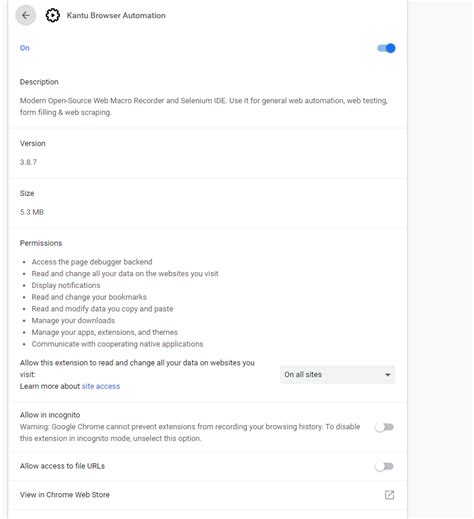The image size is (474, 519).
Task: Turn off the Kantu extension toggle
Action: (386, 48)
